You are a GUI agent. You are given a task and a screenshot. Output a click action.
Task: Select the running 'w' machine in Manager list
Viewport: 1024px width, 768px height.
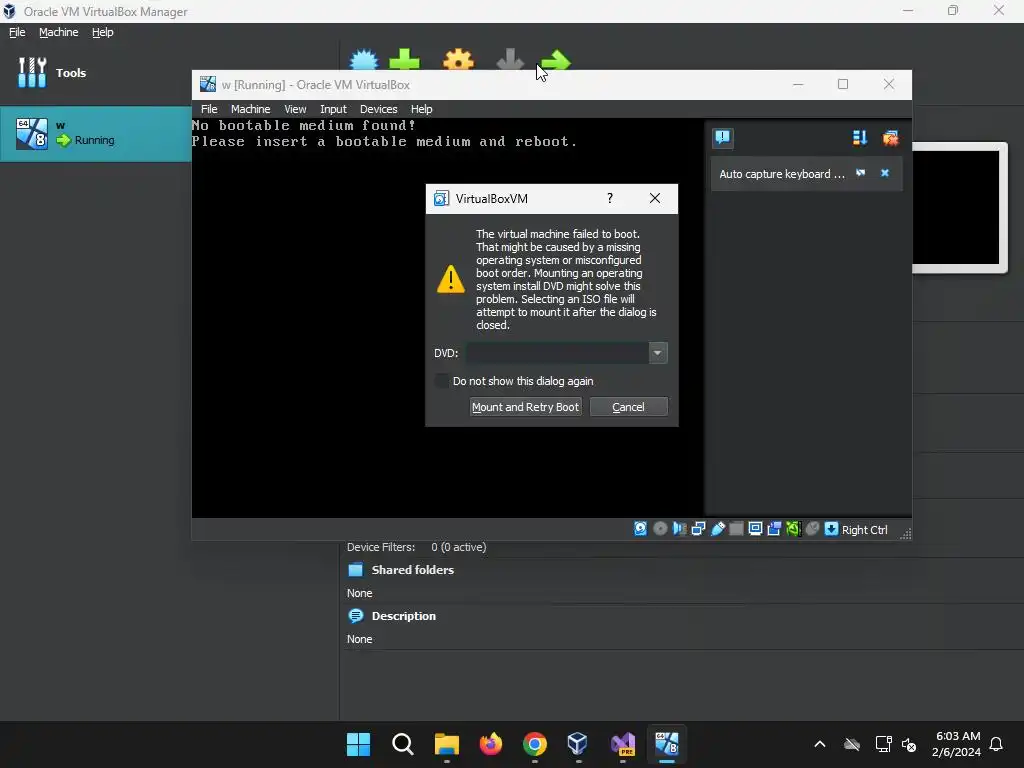tap(95, 134)
